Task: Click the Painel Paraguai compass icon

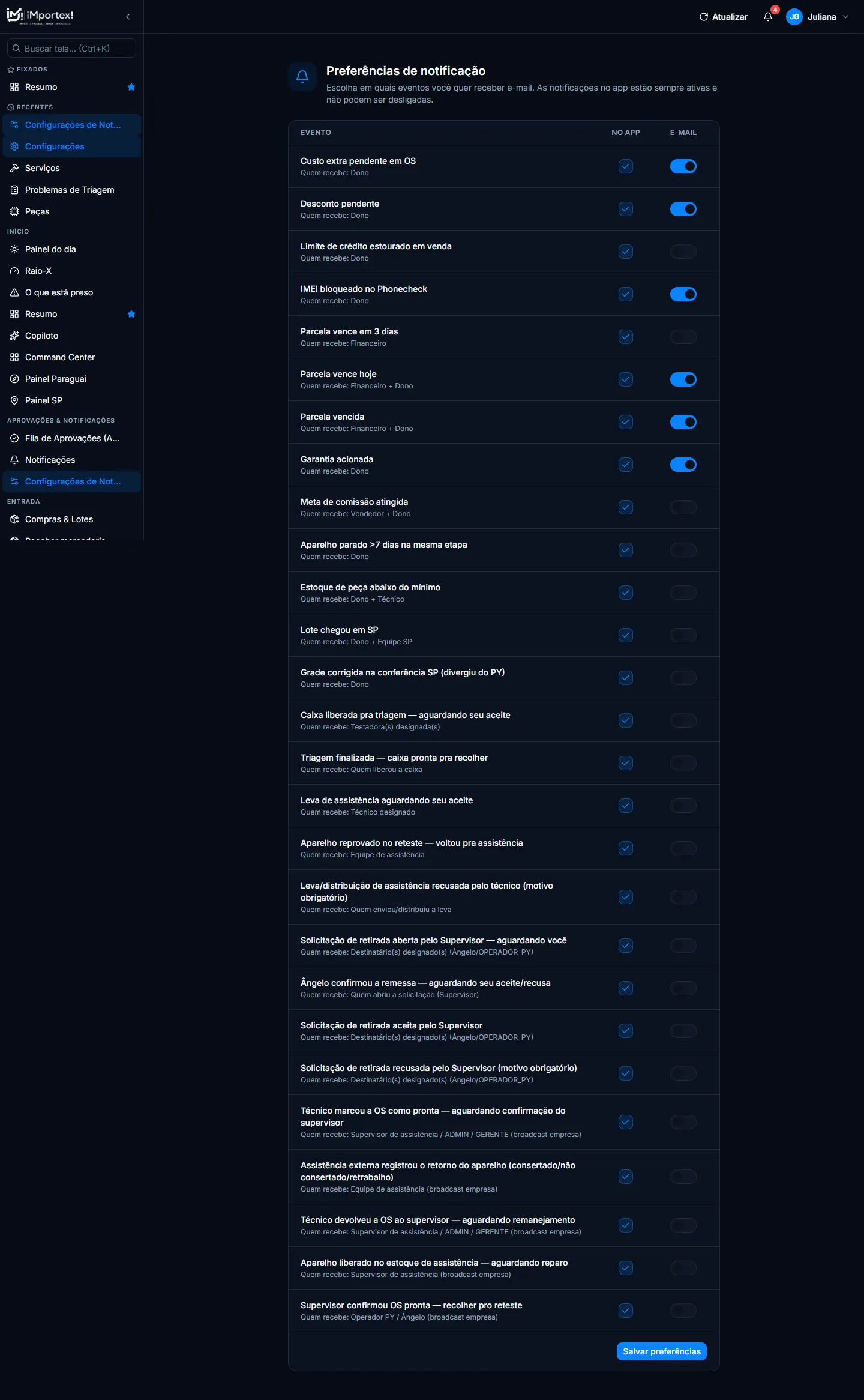Action: tap(14, 379)
